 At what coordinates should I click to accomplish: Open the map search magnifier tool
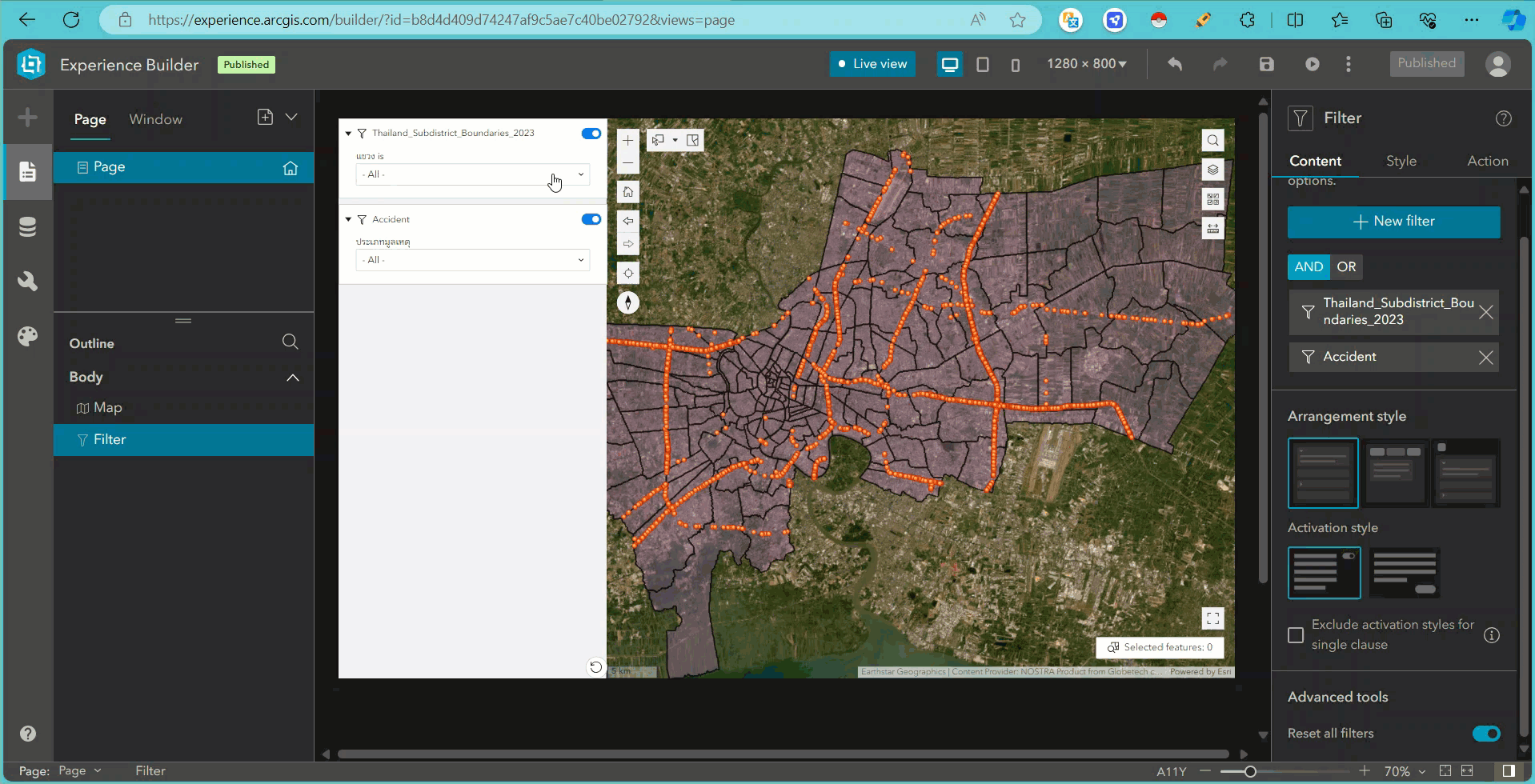click(x=1212, y=140)
